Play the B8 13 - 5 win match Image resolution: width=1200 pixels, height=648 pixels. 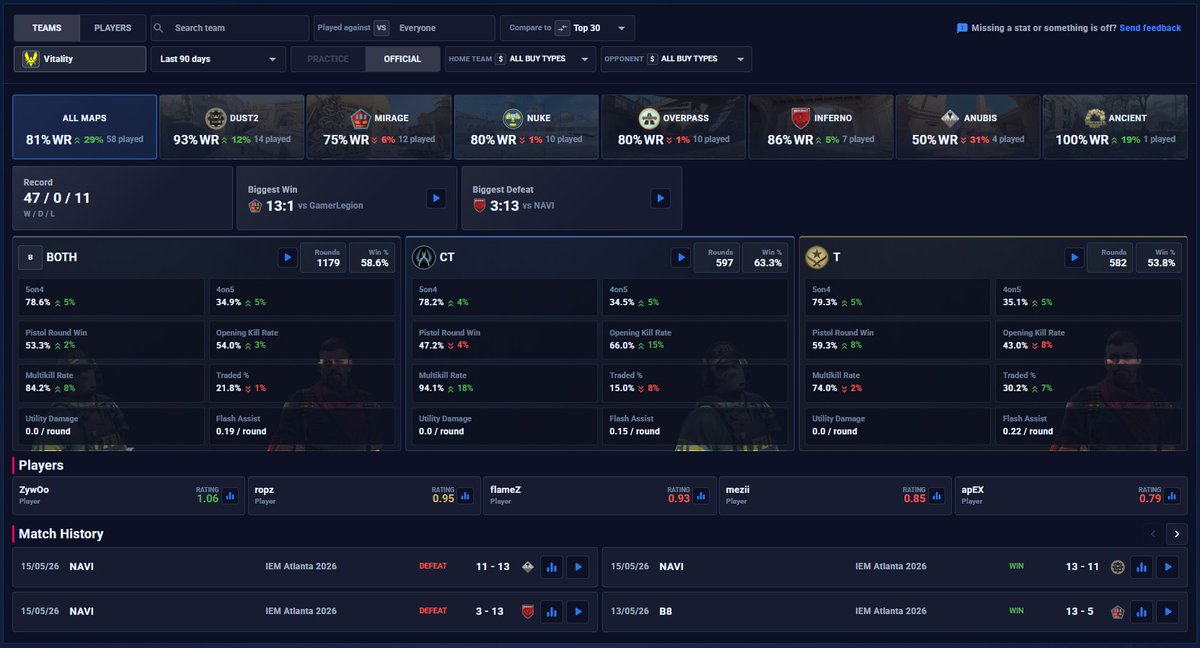tap(1167, 611)
